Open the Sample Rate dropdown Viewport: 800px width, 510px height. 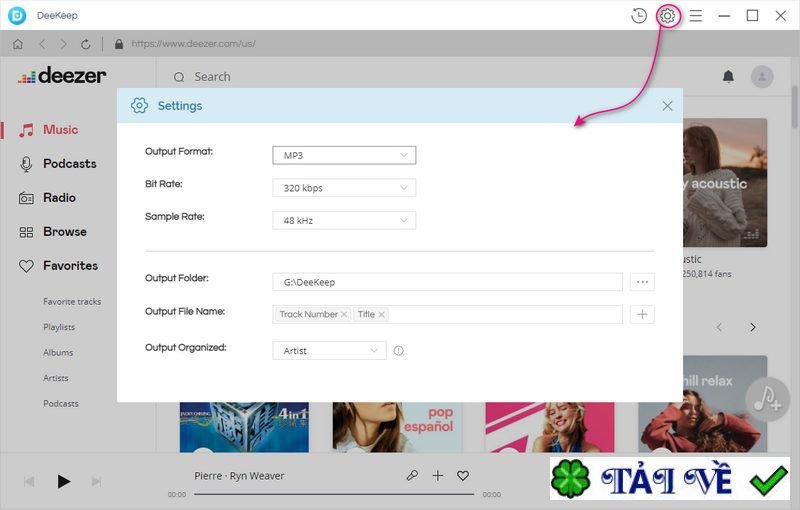(344, 220)
